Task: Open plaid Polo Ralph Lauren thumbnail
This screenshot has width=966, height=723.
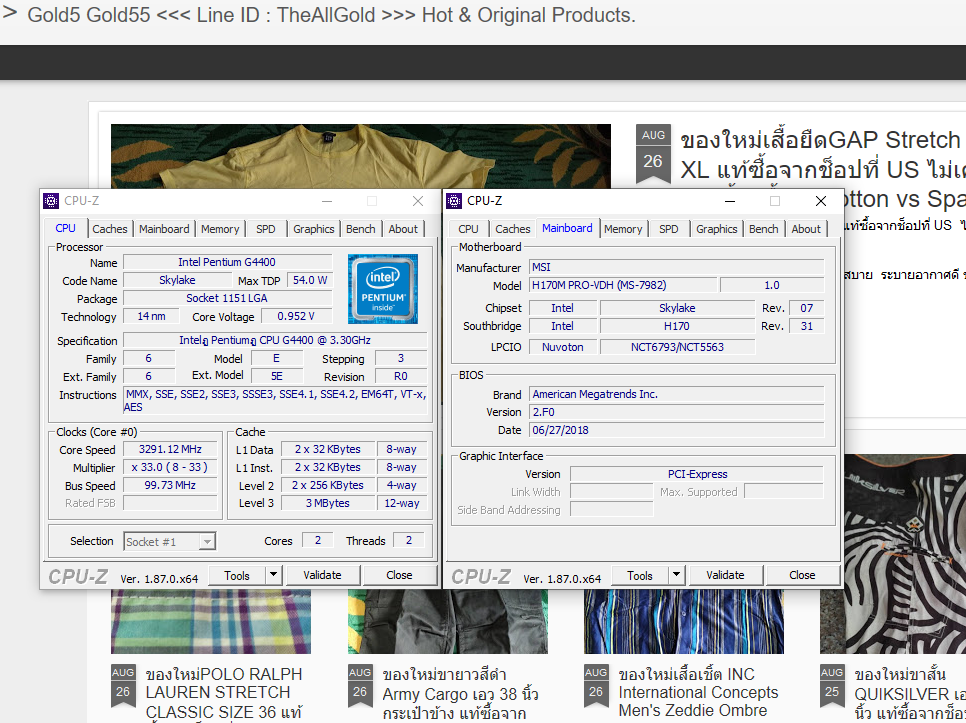Action: (x=211, y=621)
